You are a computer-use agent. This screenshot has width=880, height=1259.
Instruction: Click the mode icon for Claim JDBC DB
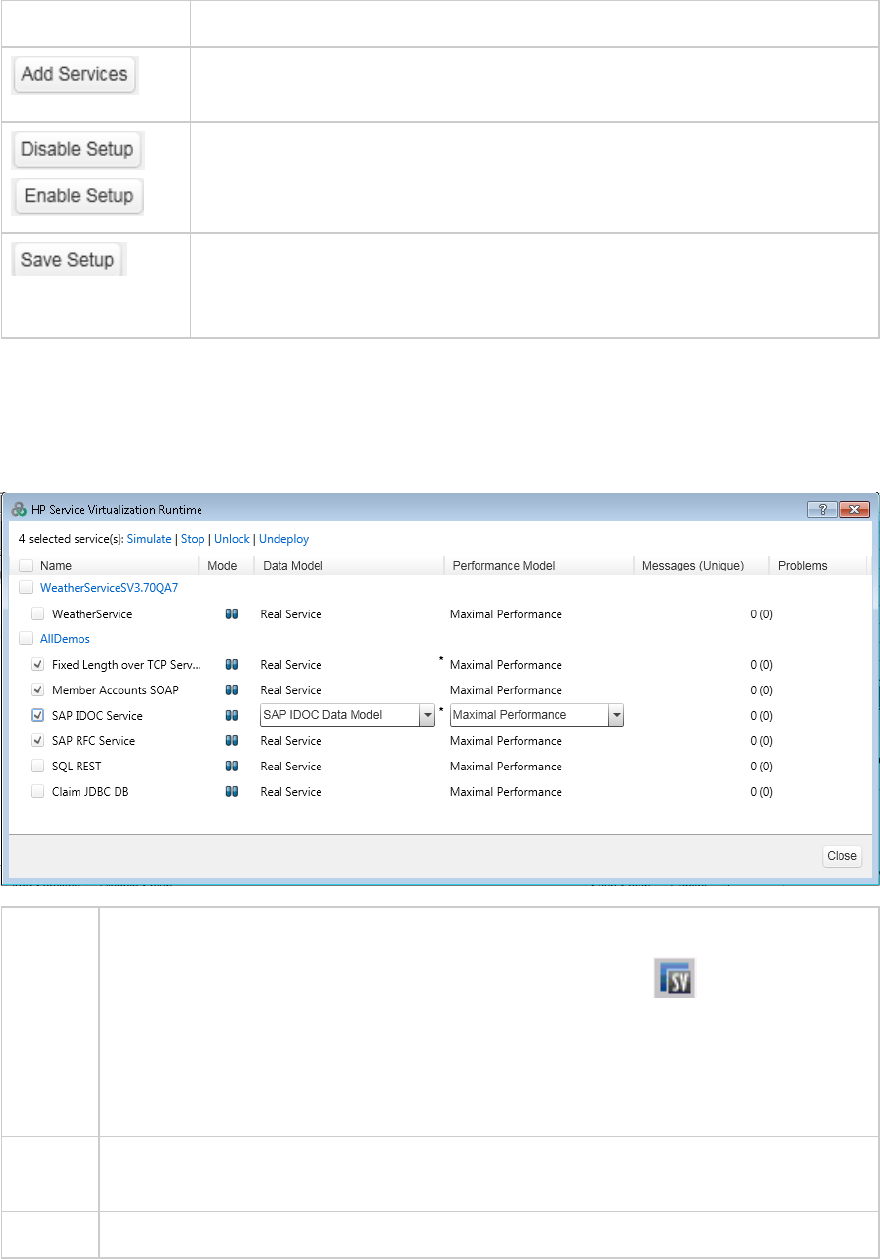coord(231,792)
